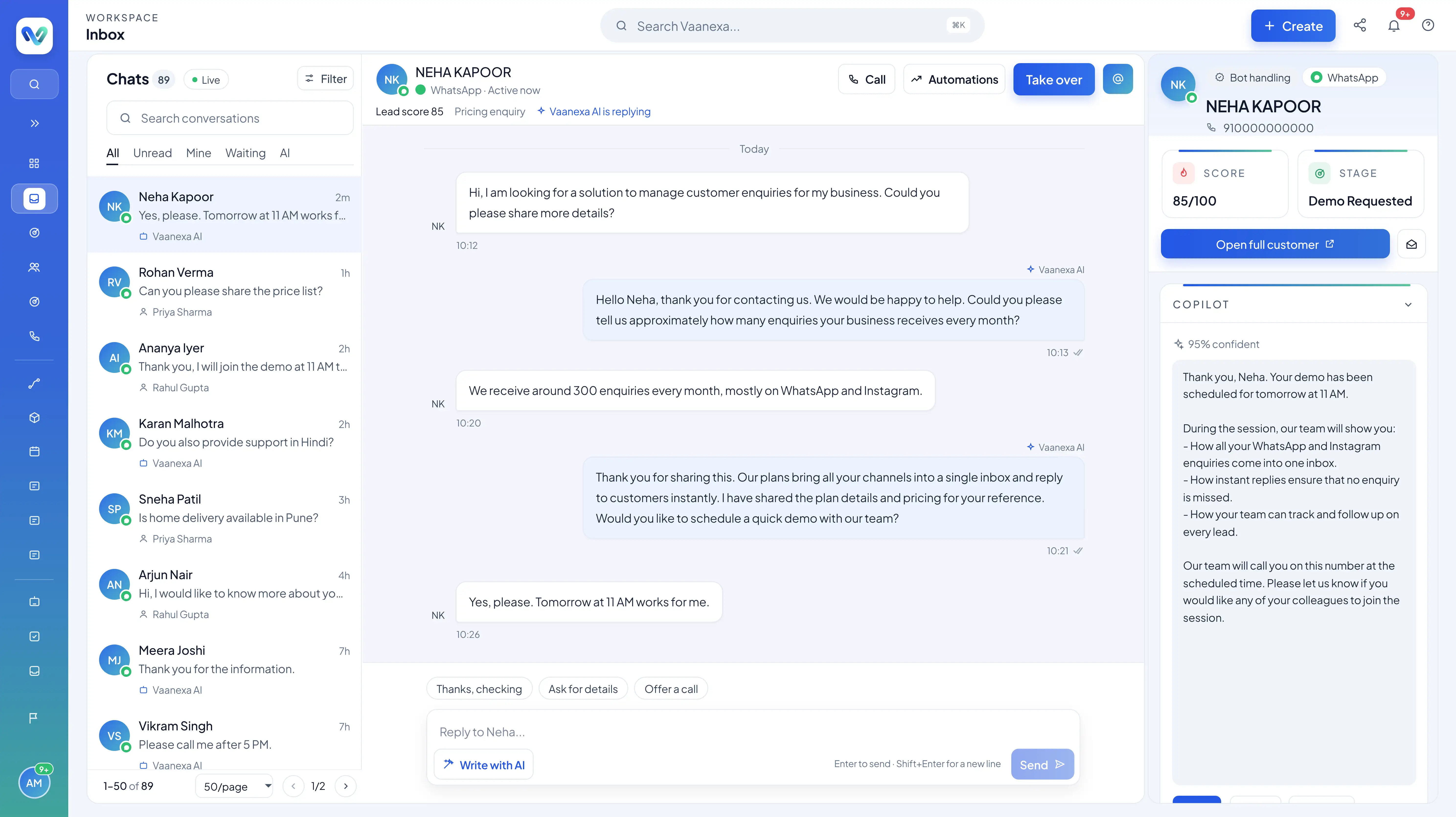Click the Vaanexa logo icon
Viewport: 1456px width, 817px height.
(34, 36)
